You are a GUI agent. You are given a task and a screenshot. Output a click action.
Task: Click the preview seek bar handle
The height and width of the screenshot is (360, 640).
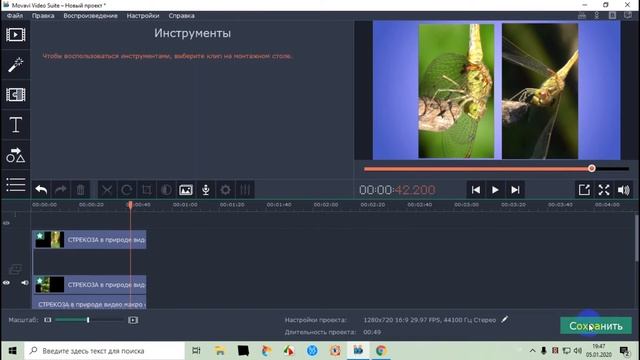pyautogui.click(x=591, y=168)
